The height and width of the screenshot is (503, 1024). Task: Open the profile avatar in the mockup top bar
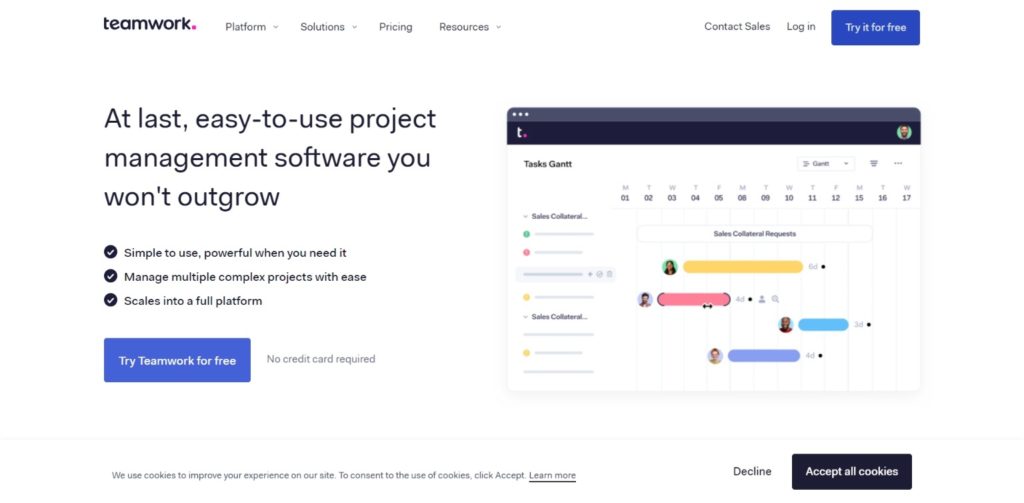pyautogui.click(x=904, y=133)
